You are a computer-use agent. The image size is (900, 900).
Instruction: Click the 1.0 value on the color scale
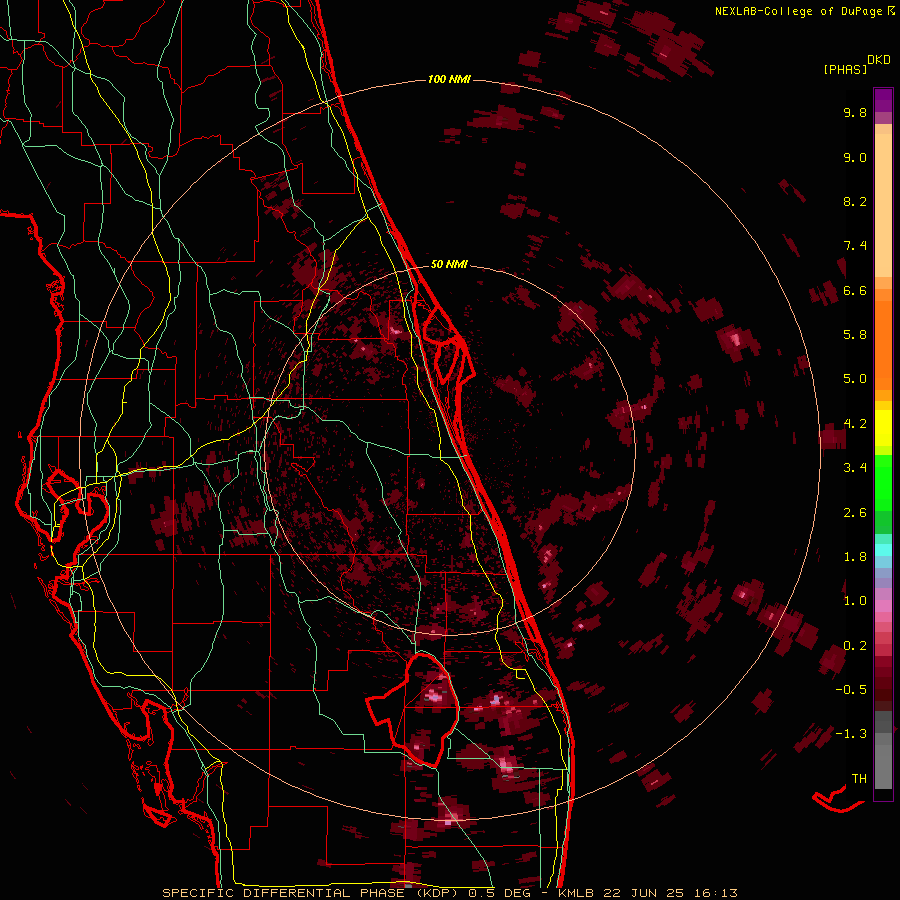pyautogui.click(x=855, y=601)
